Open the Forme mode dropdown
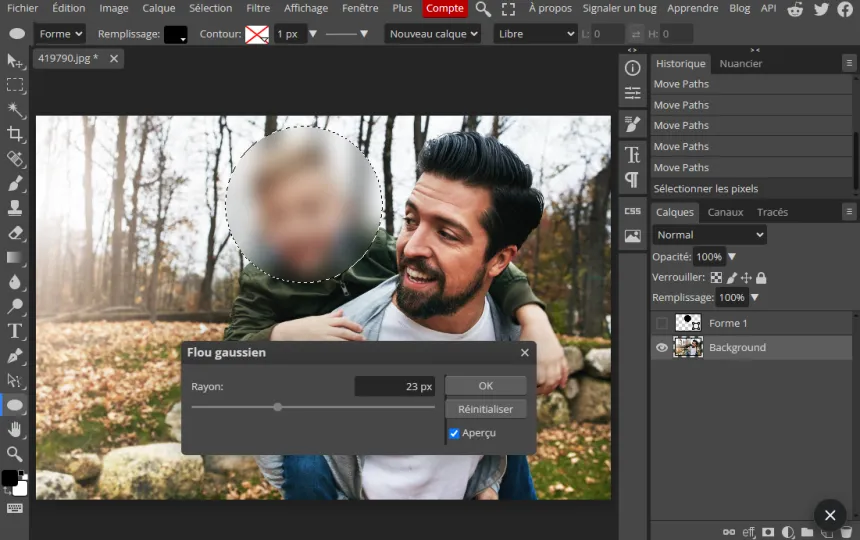Image resolution: width=860 pixels, height=540 pixels. tap(60, 34)
